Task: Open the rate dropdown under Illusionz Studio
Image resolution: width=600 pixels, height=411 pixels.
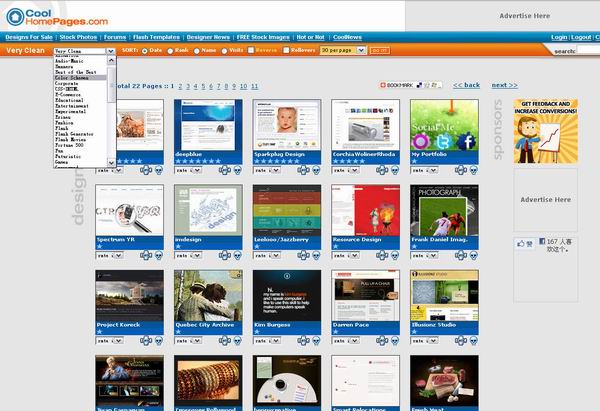Action: [x=424, y=341]
